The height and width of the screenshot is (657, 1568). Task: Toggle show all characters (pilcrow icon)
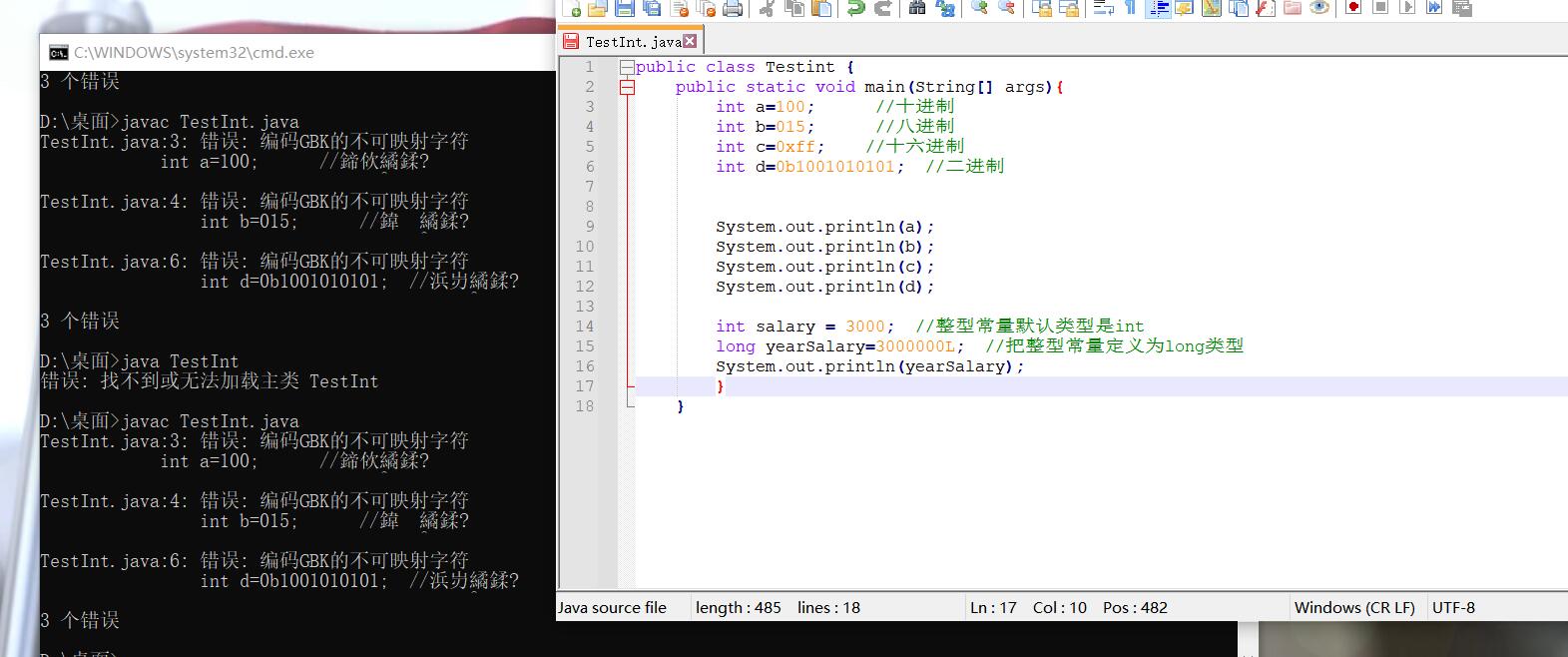click(1130, 8)
